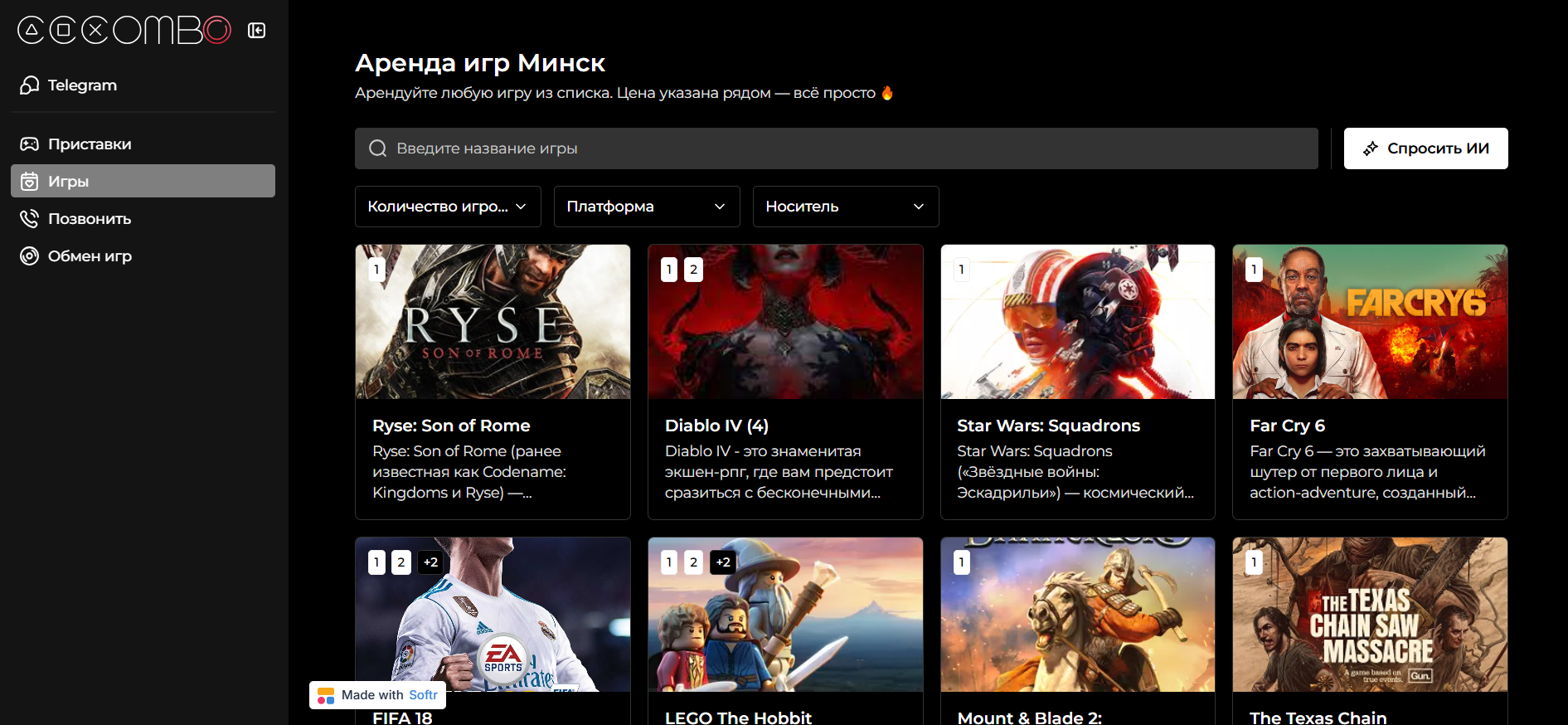The height and width of the screenshot is (725, 1568).
Task: Click the LEGO The Hobbit title text
Action: (x=738, y=718)
